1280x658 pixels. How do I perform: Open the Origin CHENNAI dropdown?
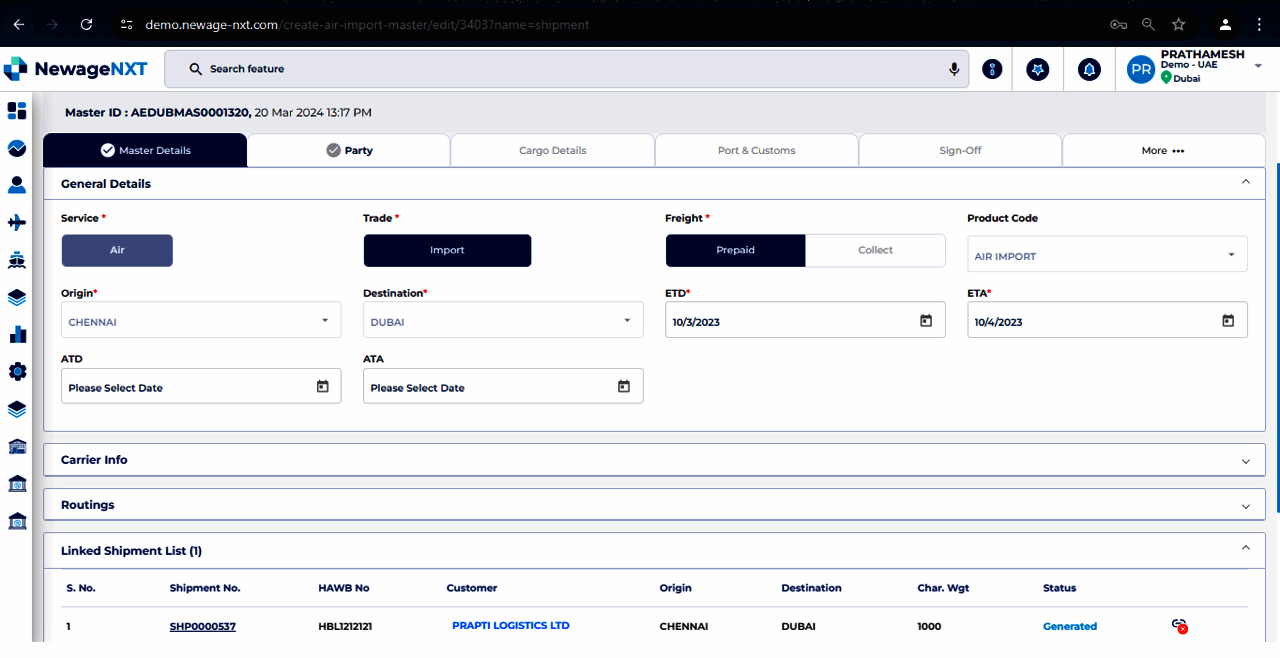[x=201, y=321]
